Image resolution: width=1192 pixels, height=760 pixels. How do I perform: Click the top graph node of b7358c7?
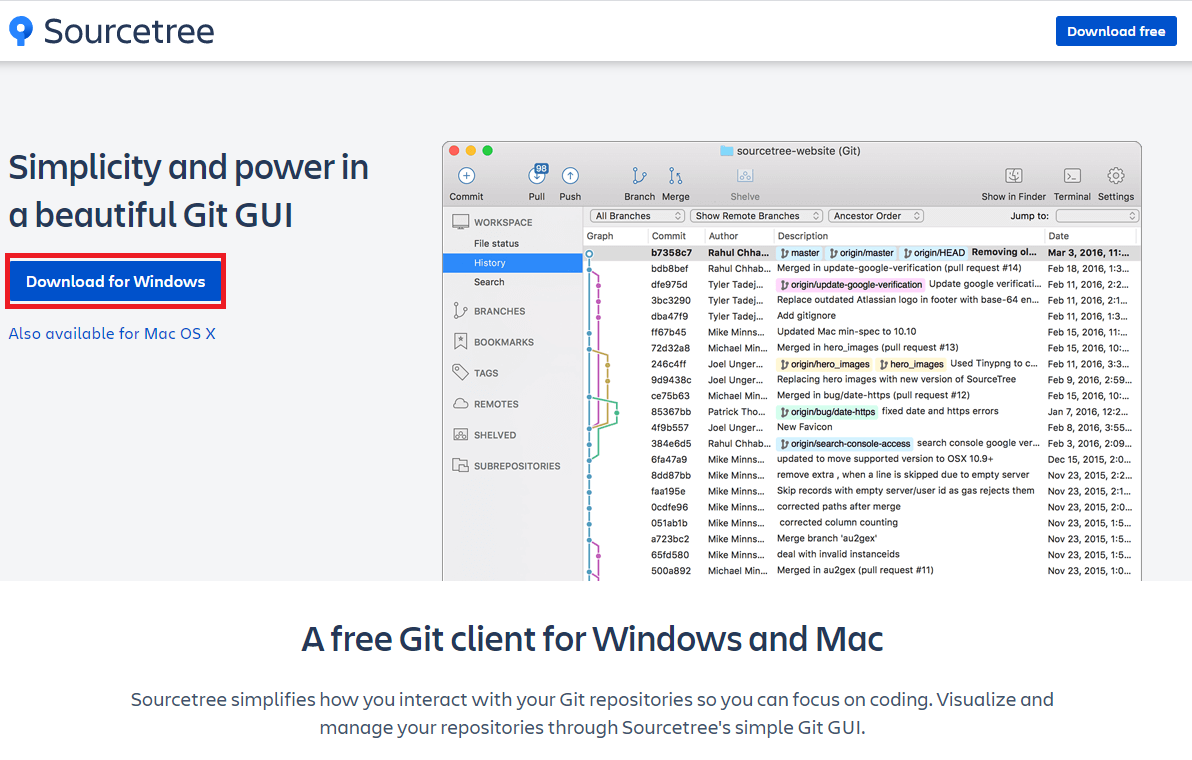tap(589, 254)
